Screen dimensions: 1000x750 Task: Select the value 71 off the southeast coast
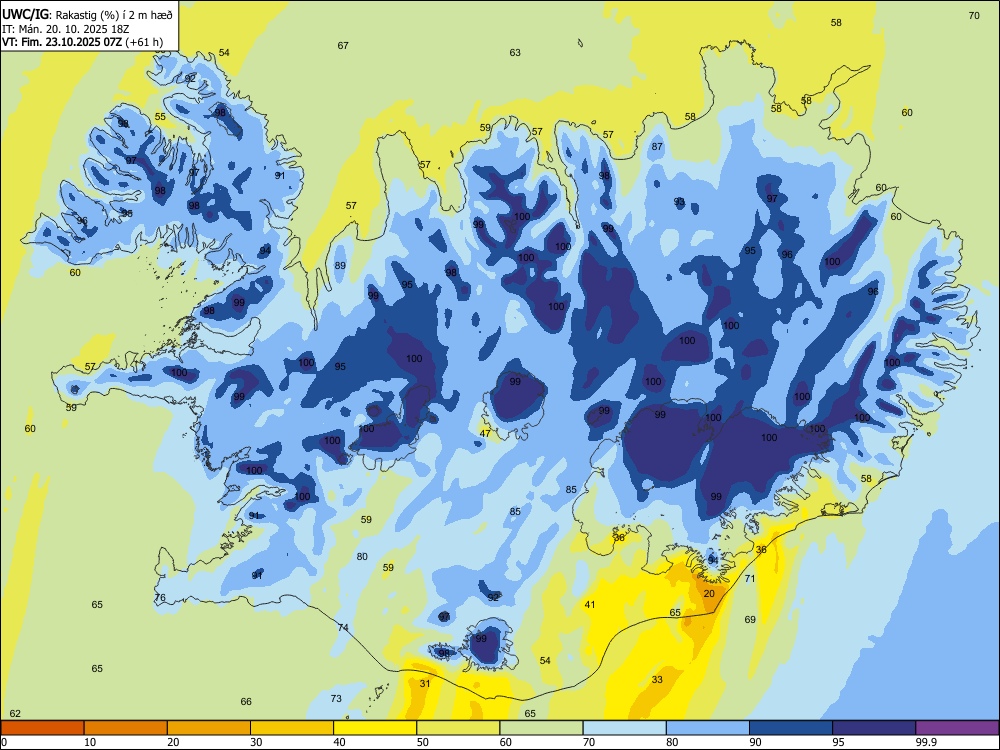coord(750,579)
